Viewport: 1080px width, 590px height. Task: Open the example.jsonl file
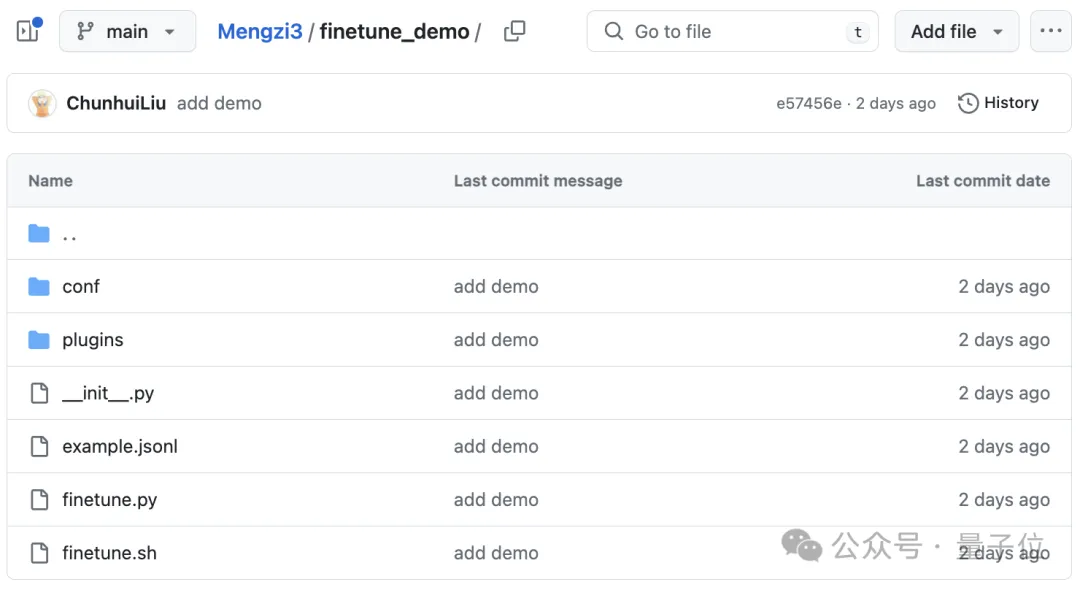pos(120,447)
